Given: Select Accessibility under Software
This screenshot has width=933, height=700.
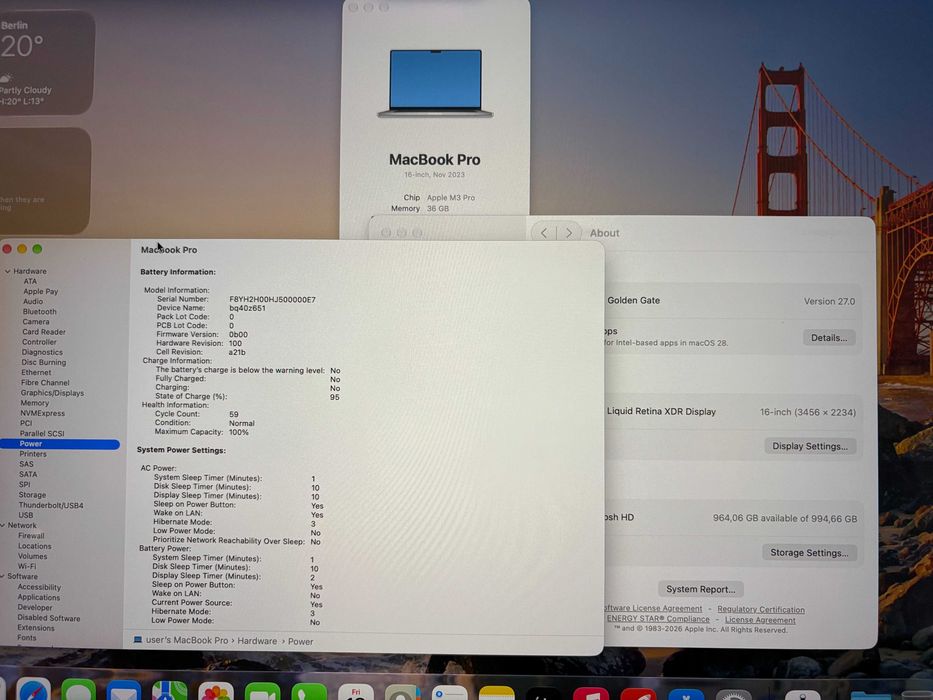Looking at the screenshot, I should [x=39, y=587].
